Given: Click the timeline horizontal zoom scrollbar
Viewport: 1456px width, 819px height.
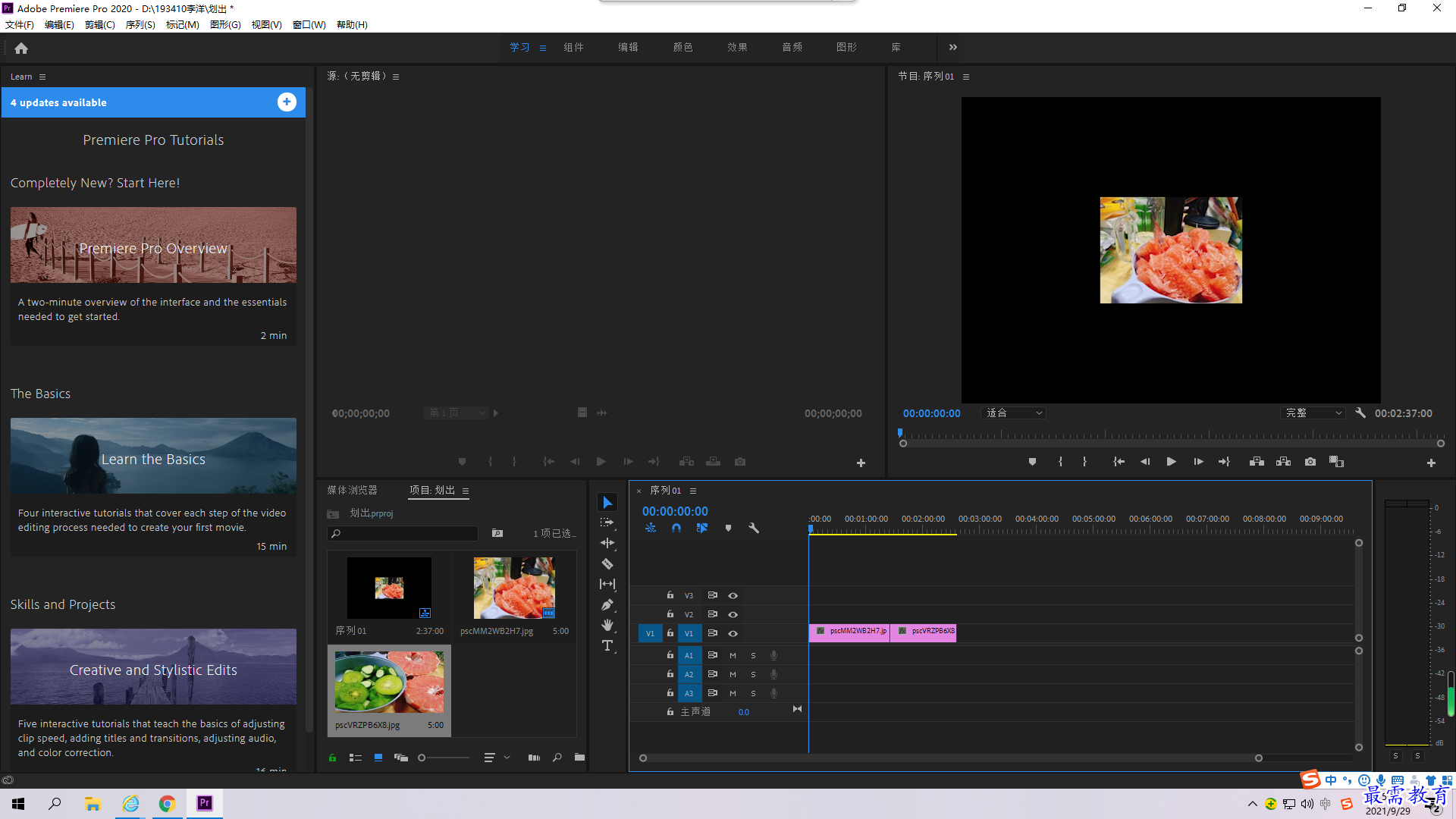Looking at the screenshot, I should point(950,758).
